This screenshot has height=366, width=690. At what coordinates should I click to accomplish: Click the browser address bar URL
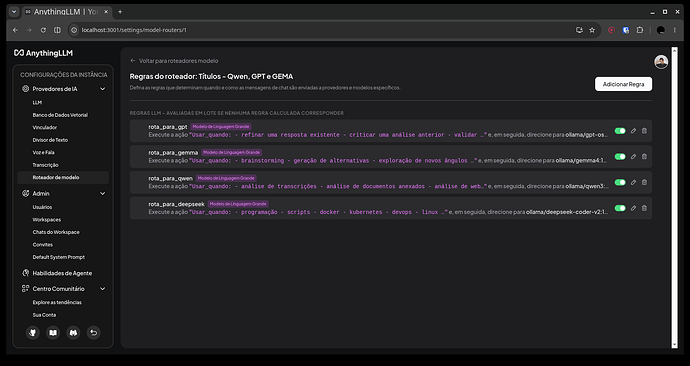pos(134,30)
